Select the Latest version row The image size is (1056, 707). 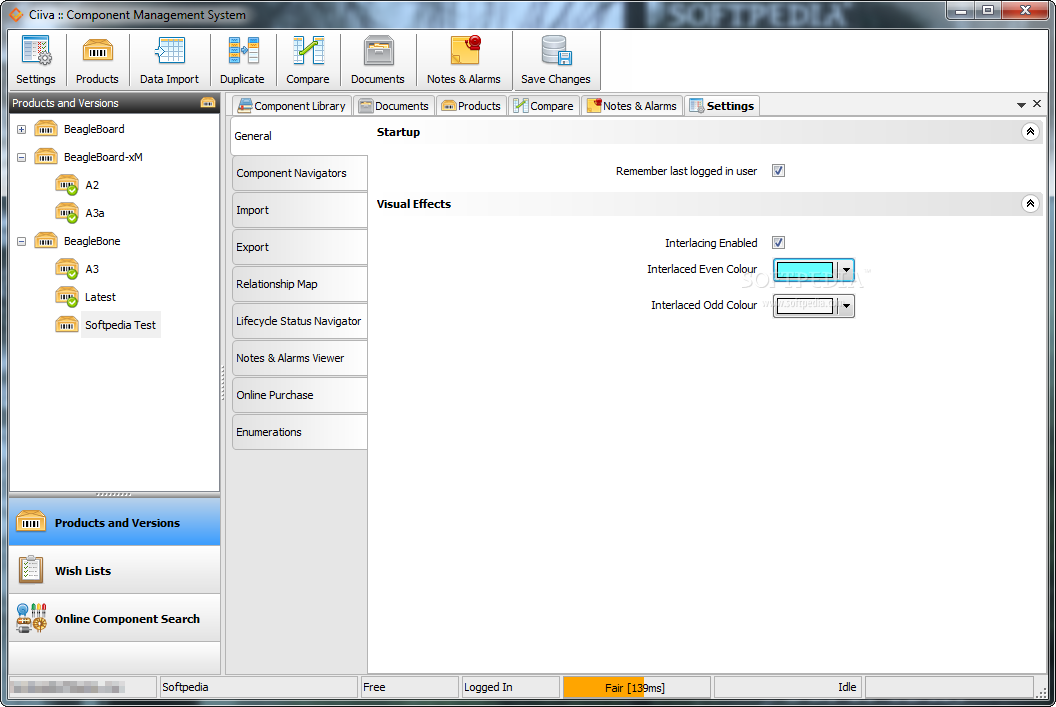[x=100, y=297]
